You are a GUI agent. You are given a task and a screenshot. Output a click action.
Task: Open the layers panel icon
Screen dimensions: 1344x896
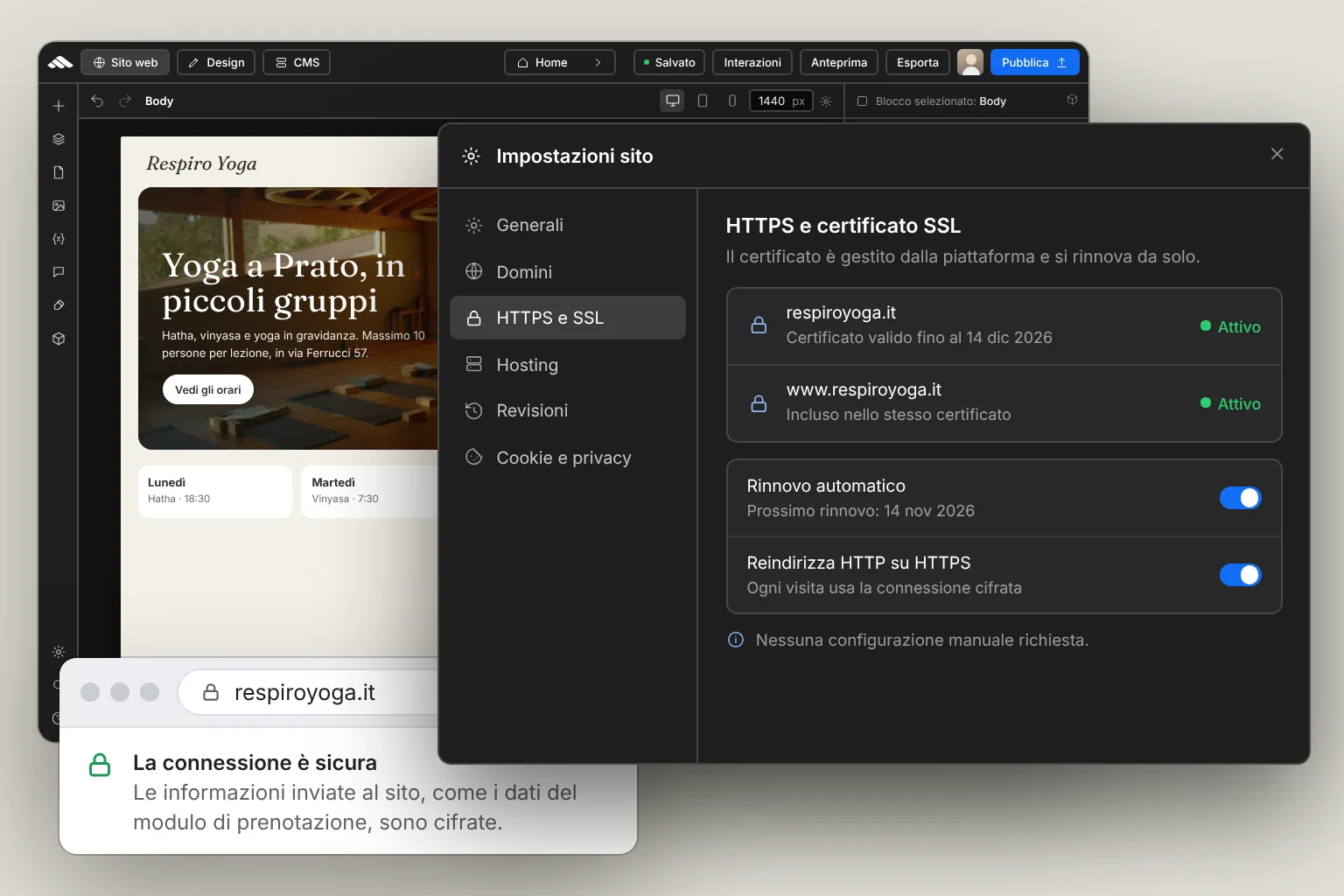[59, 139]
